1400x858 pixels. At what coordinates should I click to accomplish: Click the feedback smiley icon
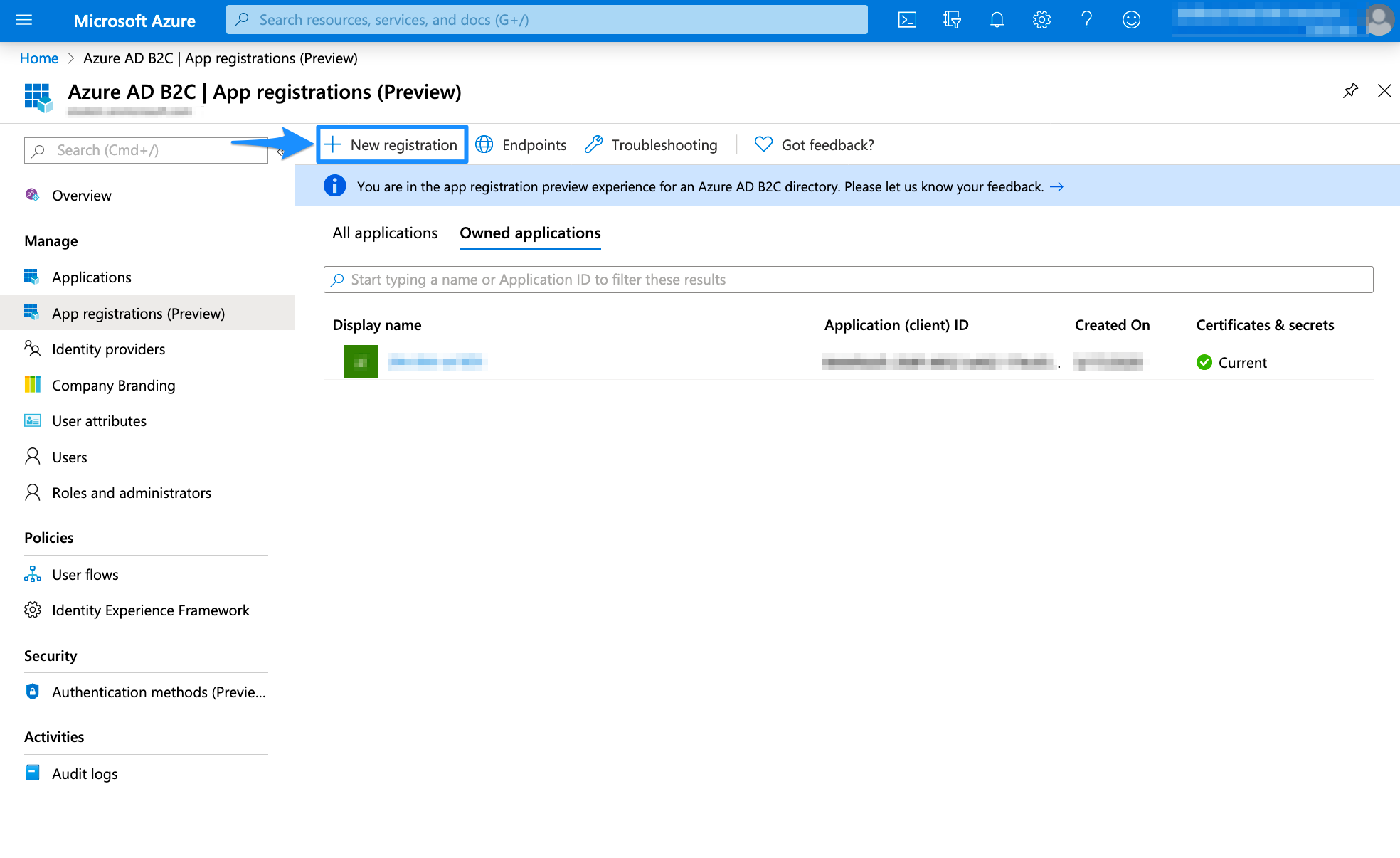[x=1131, y=20]
